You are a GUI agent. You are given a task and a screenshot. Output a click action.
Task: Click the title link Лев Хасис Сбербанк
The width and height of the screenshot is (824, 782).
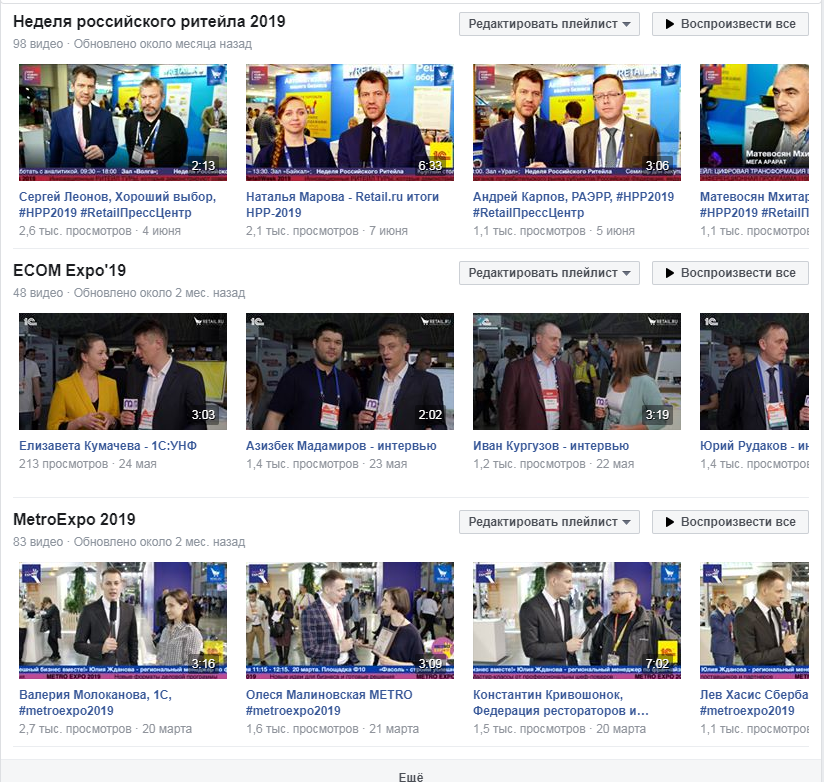tap(754, 703)
